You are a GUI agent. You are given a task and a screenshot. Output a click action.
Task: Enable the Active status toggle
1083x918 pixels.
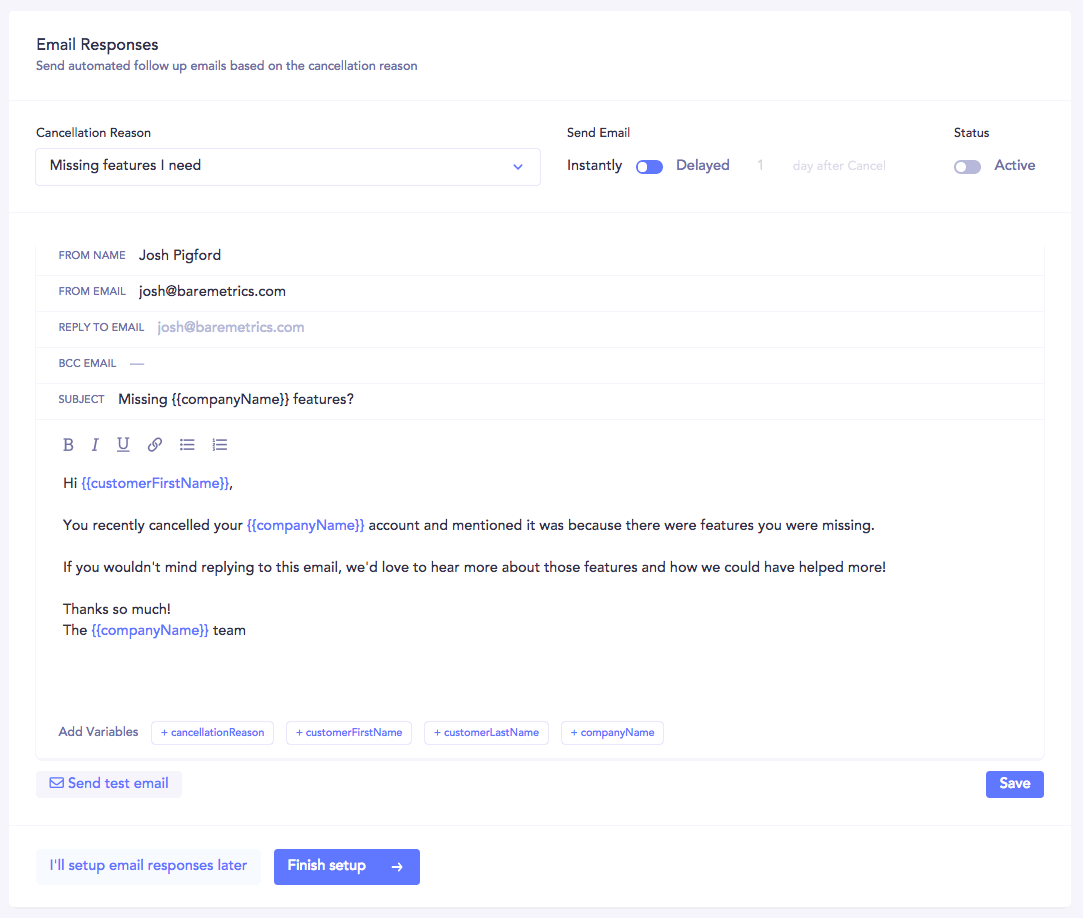(967, 167)
